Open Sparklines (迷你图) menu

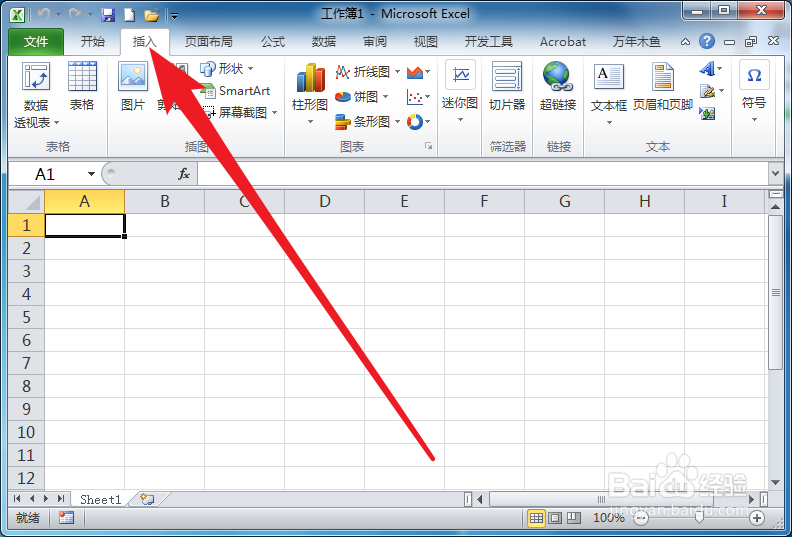[460, 92]
